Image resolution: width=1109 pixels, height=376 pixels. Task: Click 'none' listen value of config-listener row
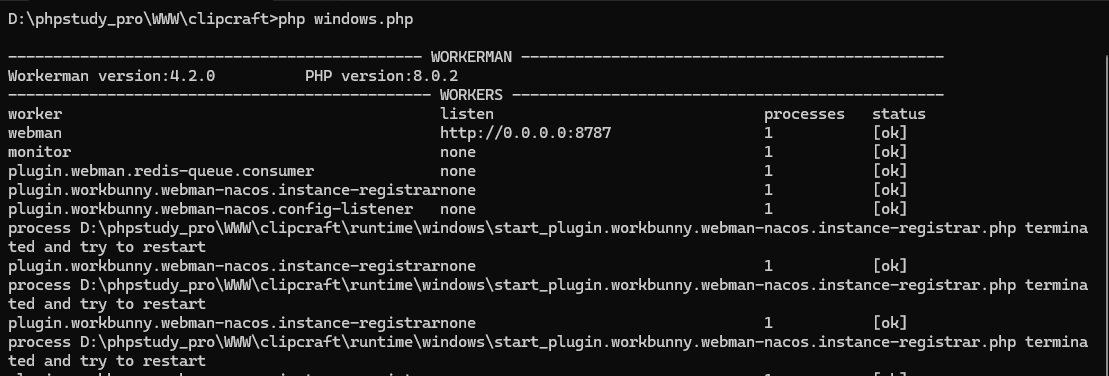tap(458, 209)
